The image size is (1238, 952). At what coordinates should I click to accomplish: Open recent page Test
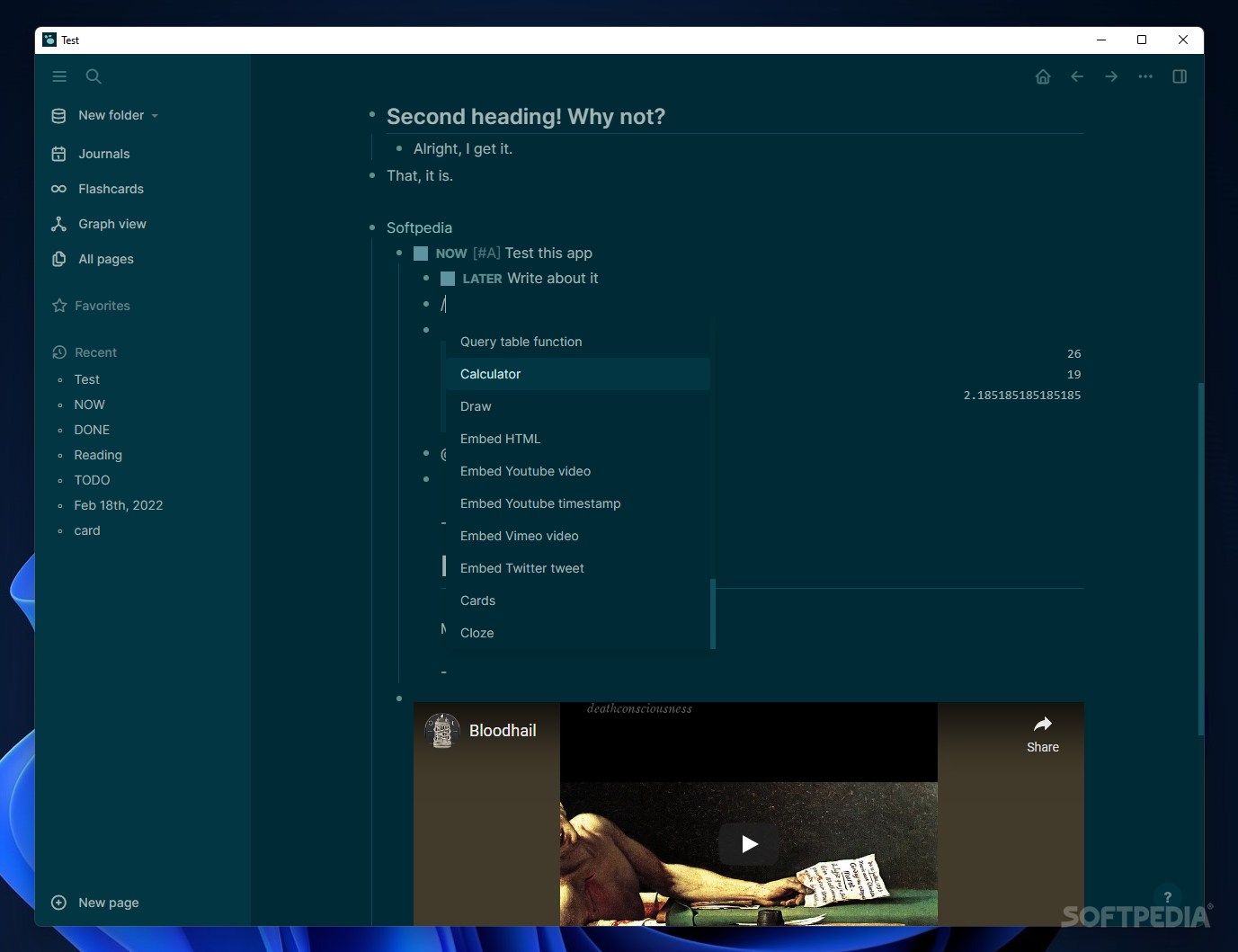pos(86,379)
